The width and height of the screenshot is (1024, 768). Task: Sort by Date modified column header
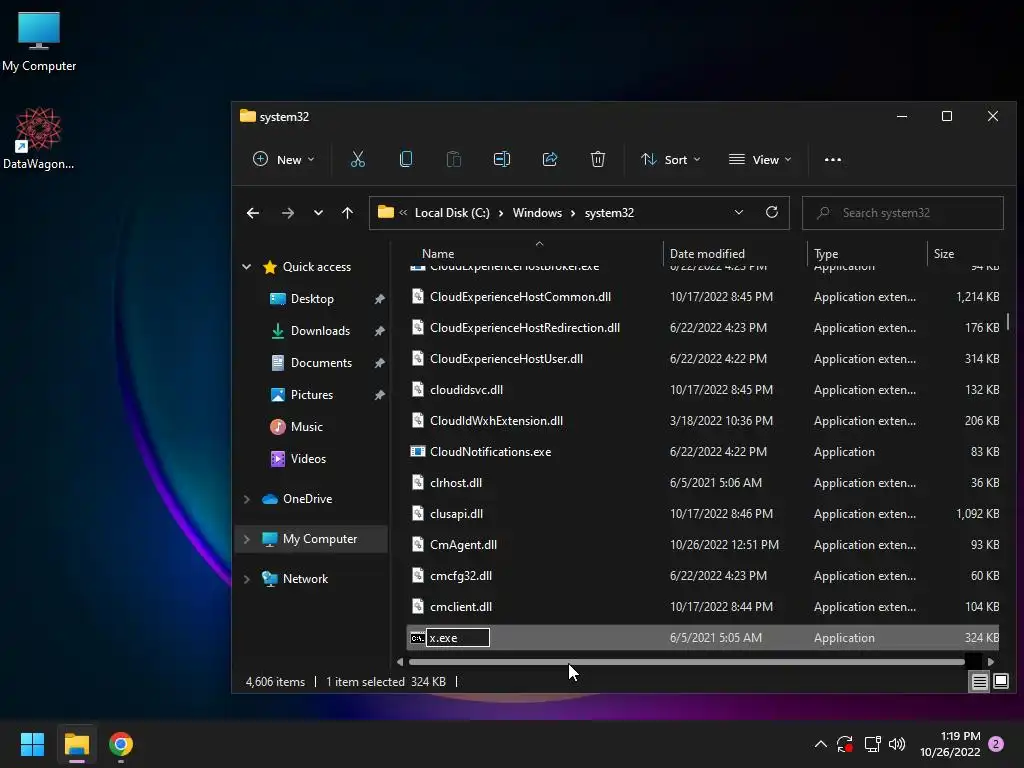click(x=707, y=253)
